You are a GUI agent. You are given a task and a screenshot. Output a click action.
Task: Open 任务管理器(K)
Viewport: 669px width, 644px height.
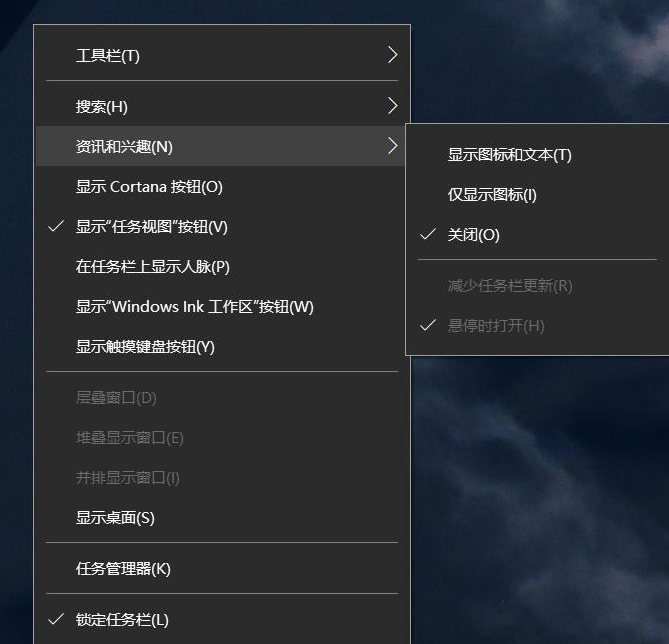tap(123, 569)
